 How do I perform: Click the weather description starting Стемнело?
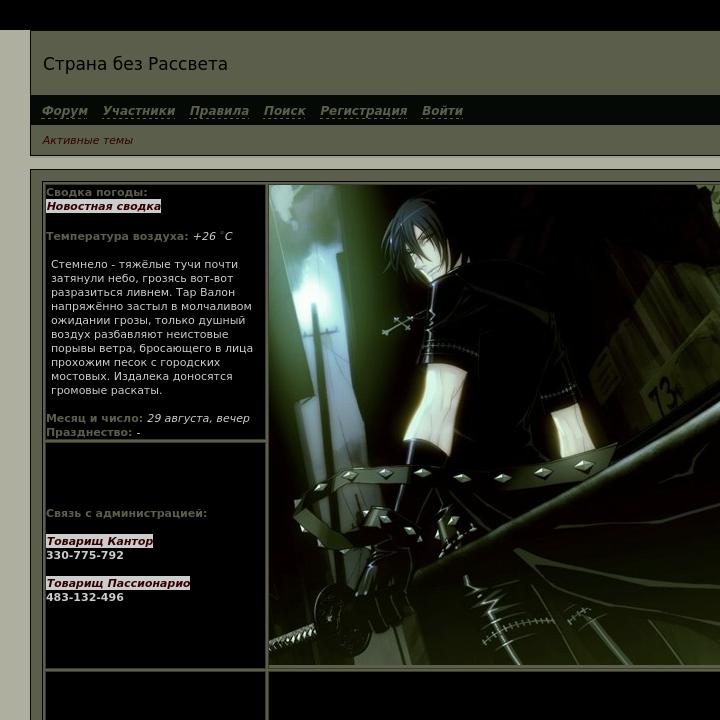point(152,327)
